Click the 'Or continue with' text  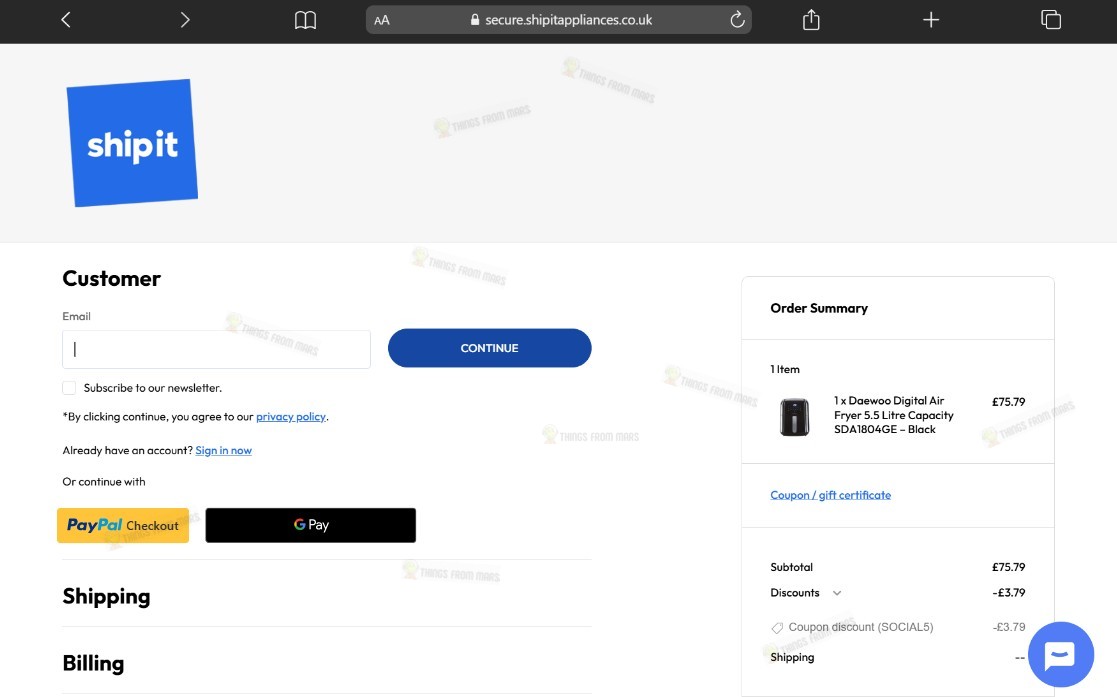point(104,482)
